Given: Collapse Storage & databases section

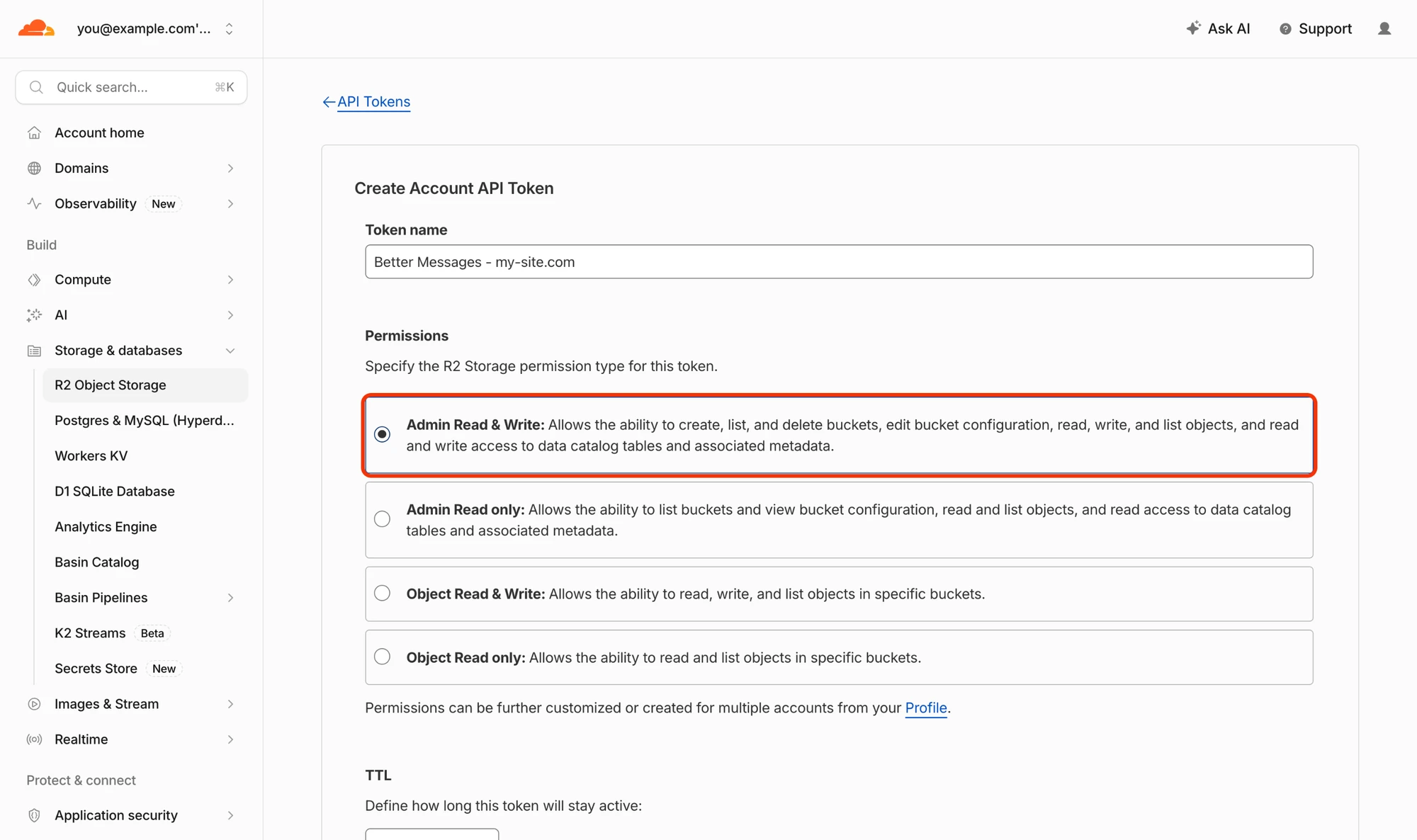Looking at the screenshot, I should pos(230,351).
